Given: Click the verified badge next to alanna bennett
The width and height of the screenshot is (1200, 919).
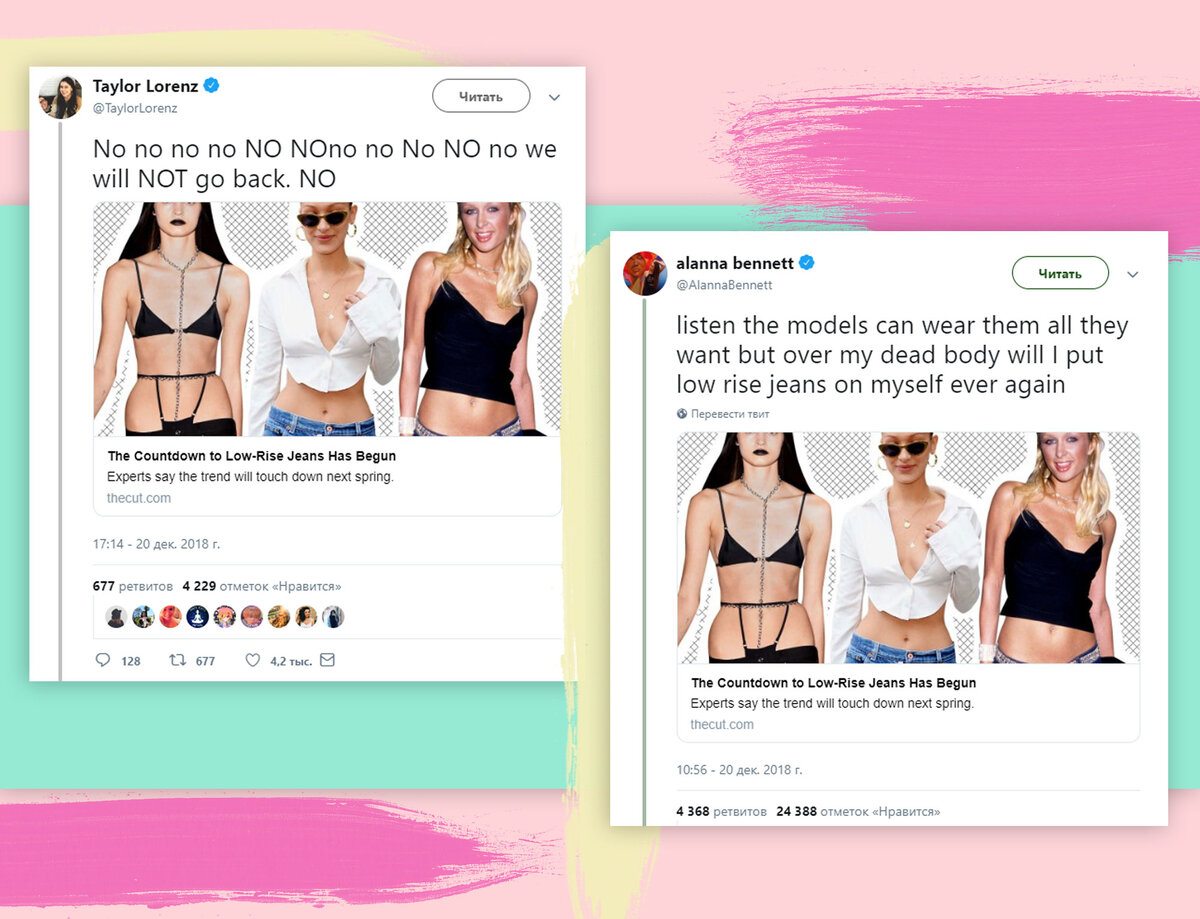Looking at the screenshot, I should (806, 263).
